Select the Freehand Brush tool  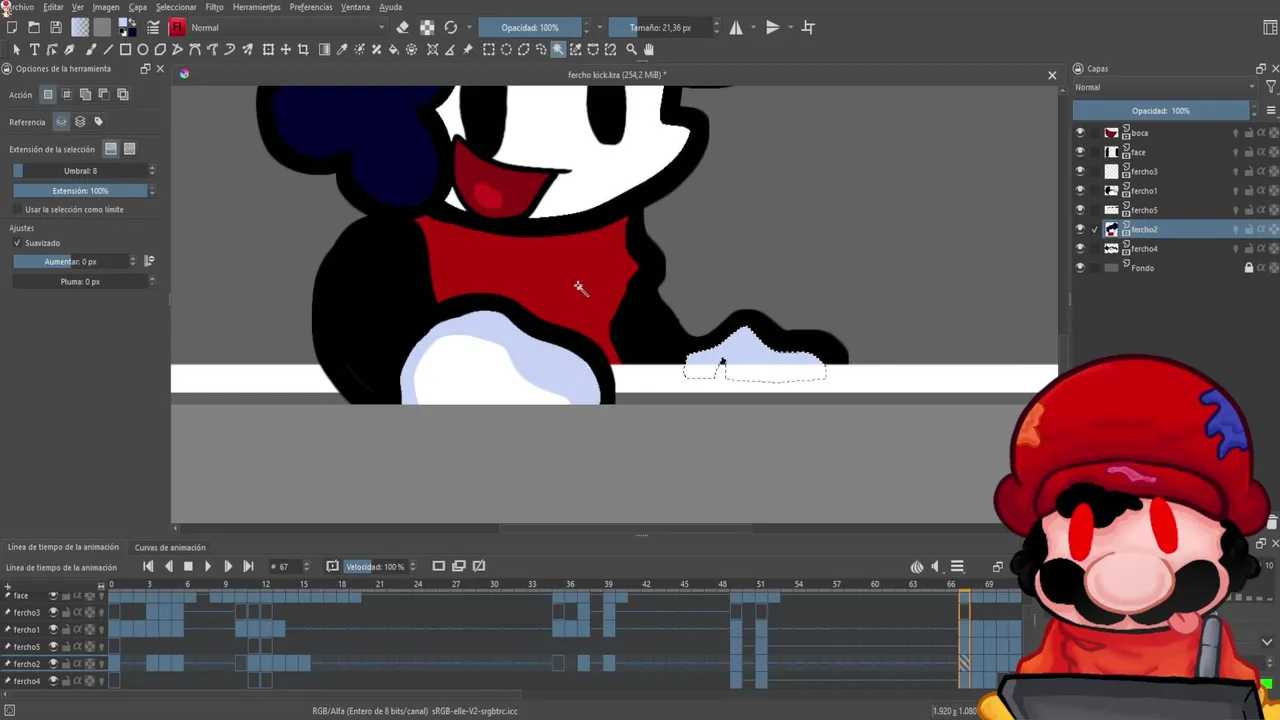[90, 49]
